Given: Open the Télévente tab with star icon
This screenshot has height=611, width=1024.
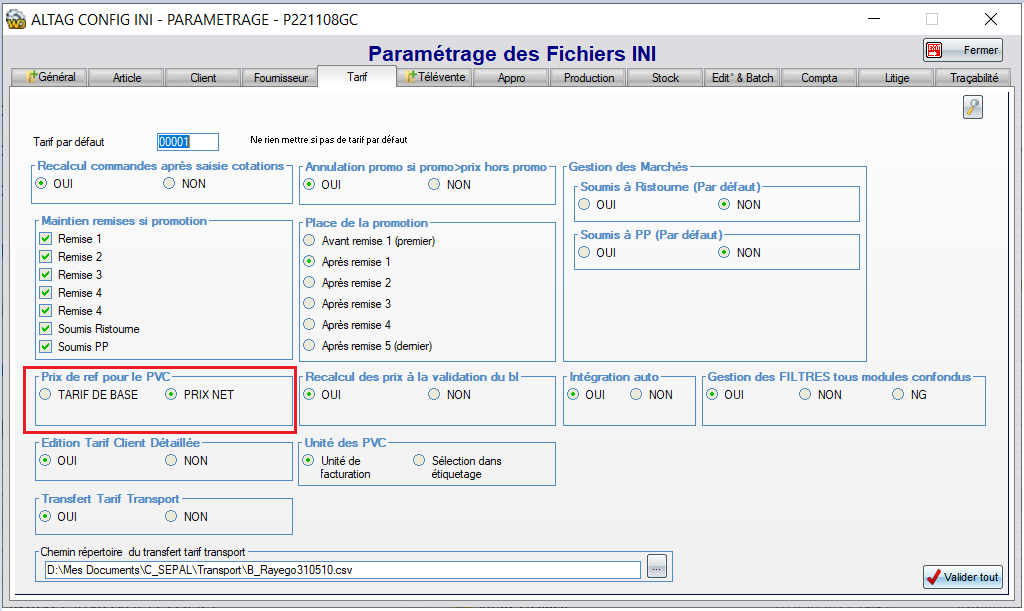Looking at the screenshot, I should pos(435,77).
